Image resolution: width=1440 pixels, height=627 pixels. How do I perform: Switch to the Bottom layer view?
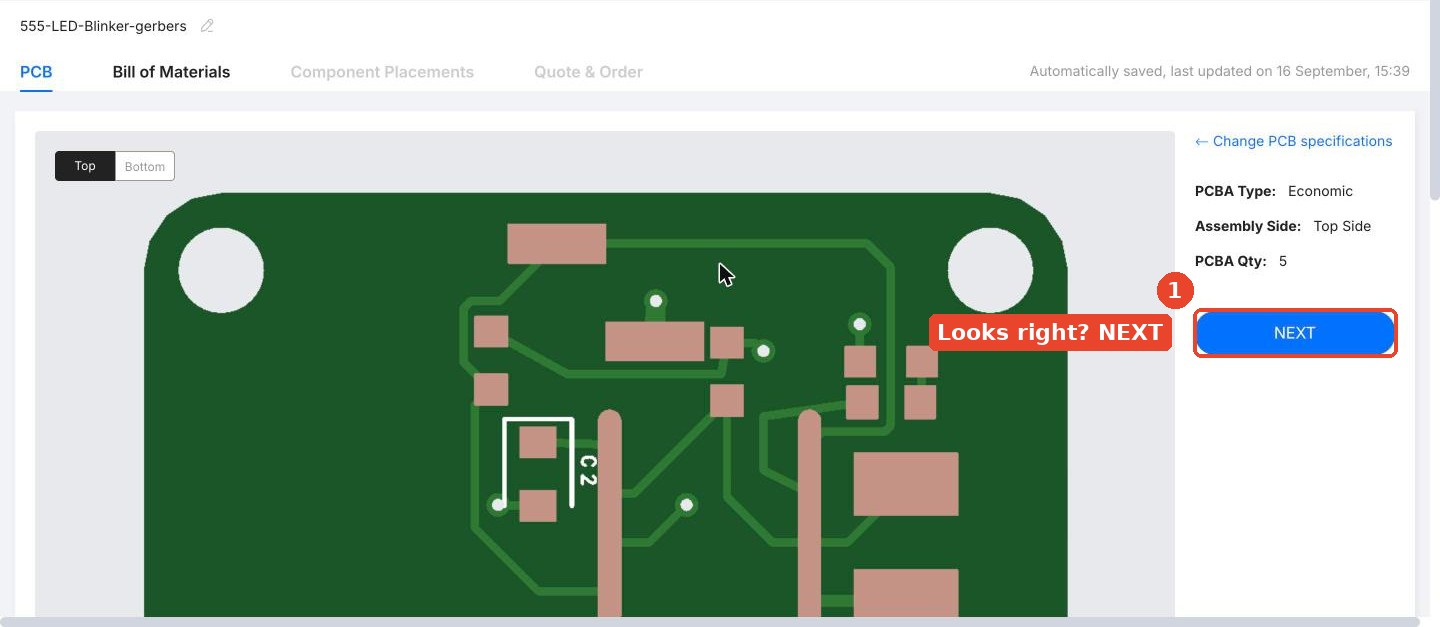click(145, 166)
